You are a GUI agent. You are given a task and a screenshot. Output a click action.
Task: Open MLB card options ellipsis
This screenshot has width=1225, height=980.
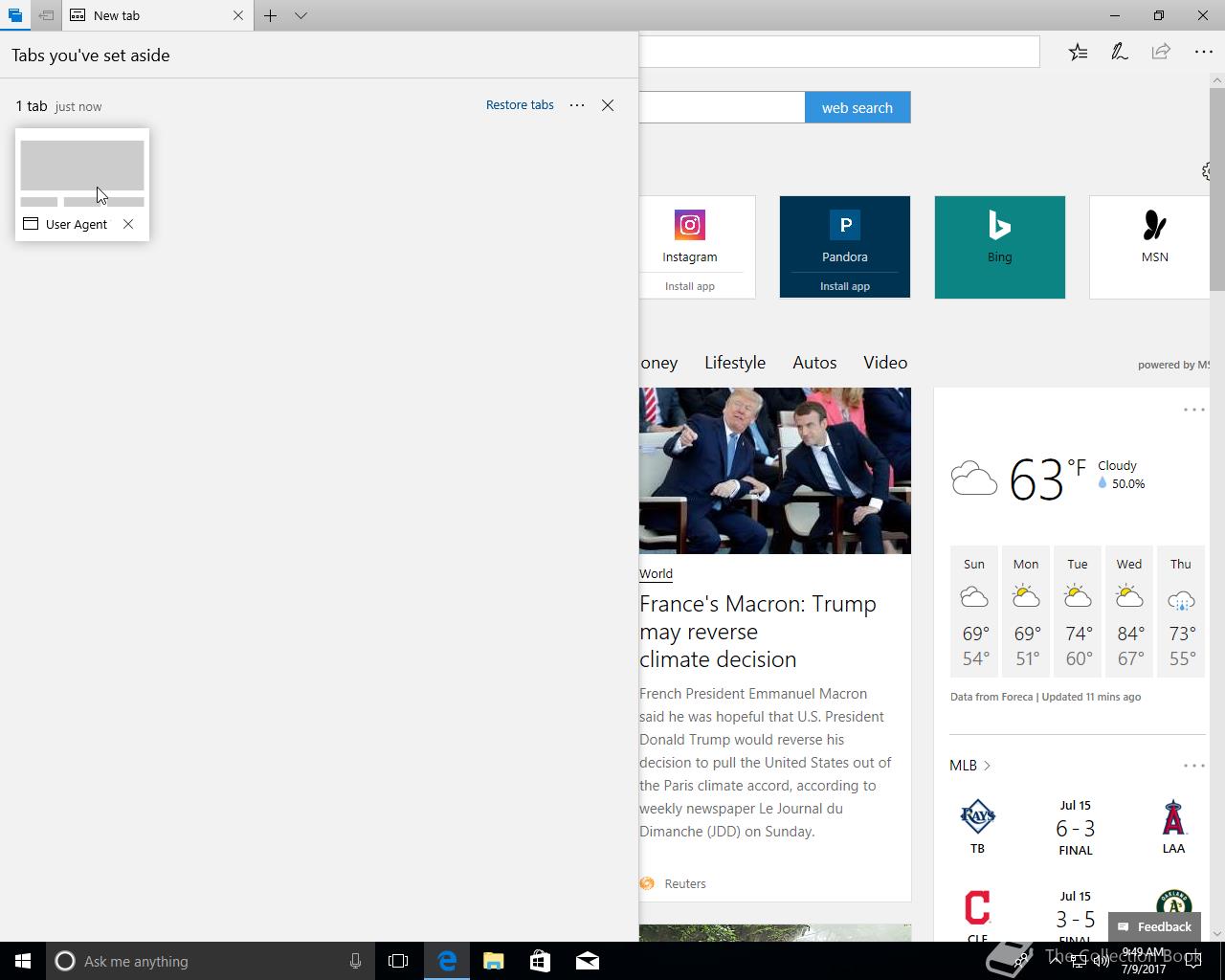1193,766
